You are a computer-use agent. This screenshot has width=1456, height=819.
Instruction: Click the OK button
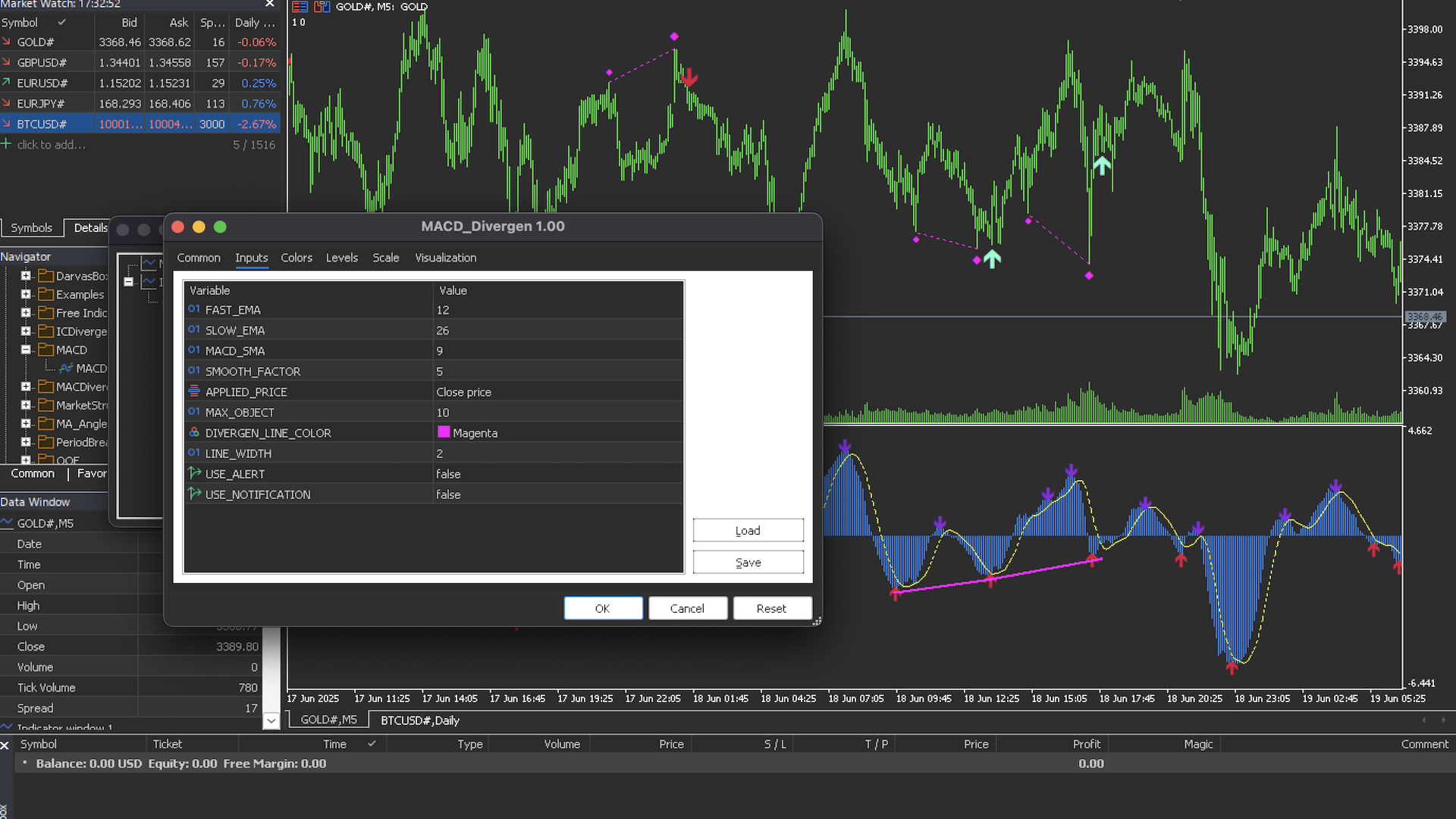pyautogui.click(x=603, y=608)
